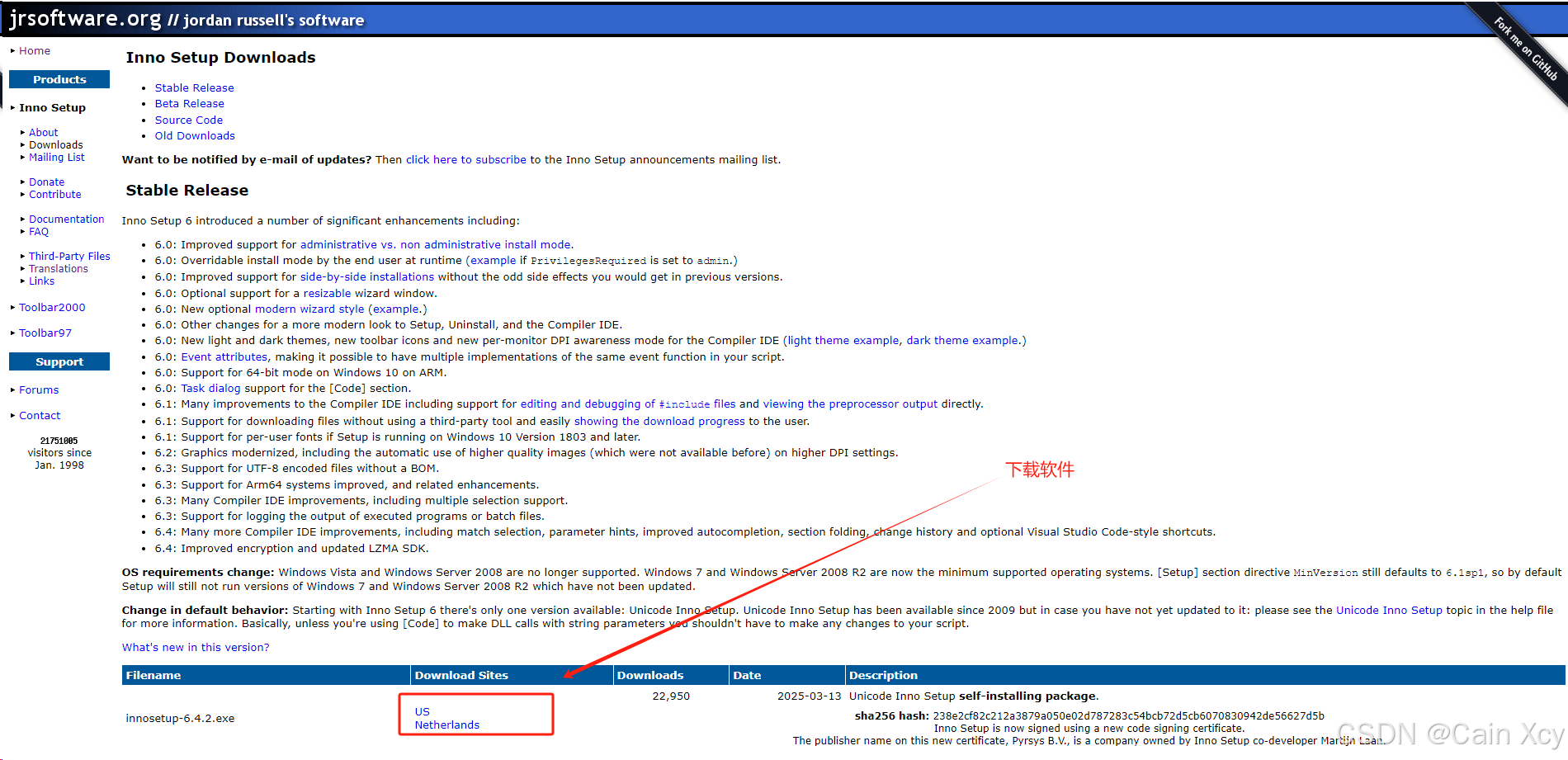Image resolution: width=1568 pixels, height=760 pixels.
Task: Open the Mailing List link
Action: click(x=57, y=158)
